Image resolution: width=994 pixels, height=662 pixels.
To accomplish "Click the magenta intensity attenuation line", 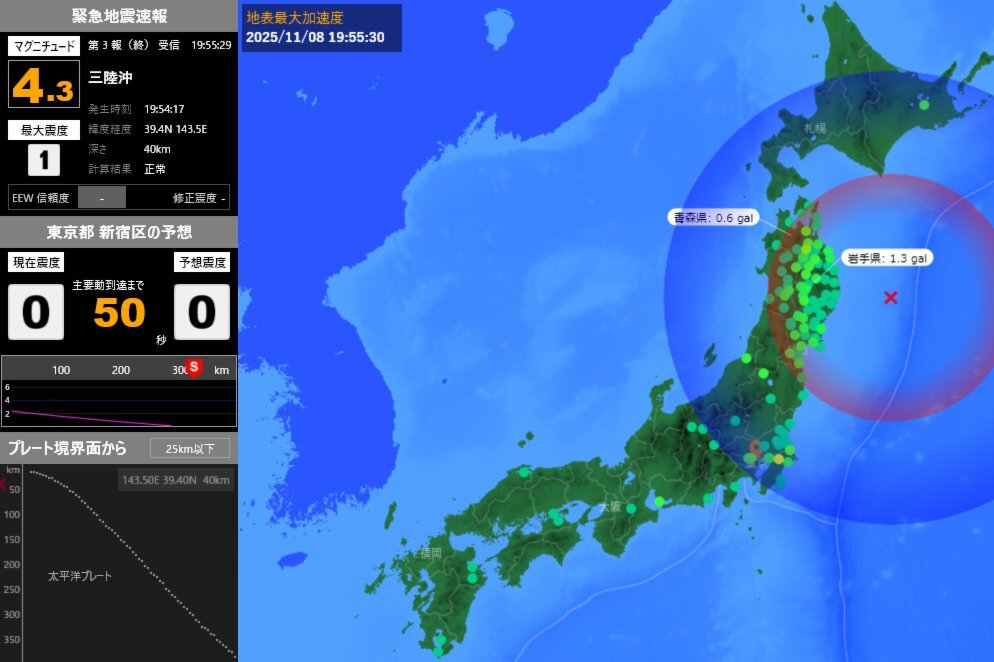I will coord(91,419).
